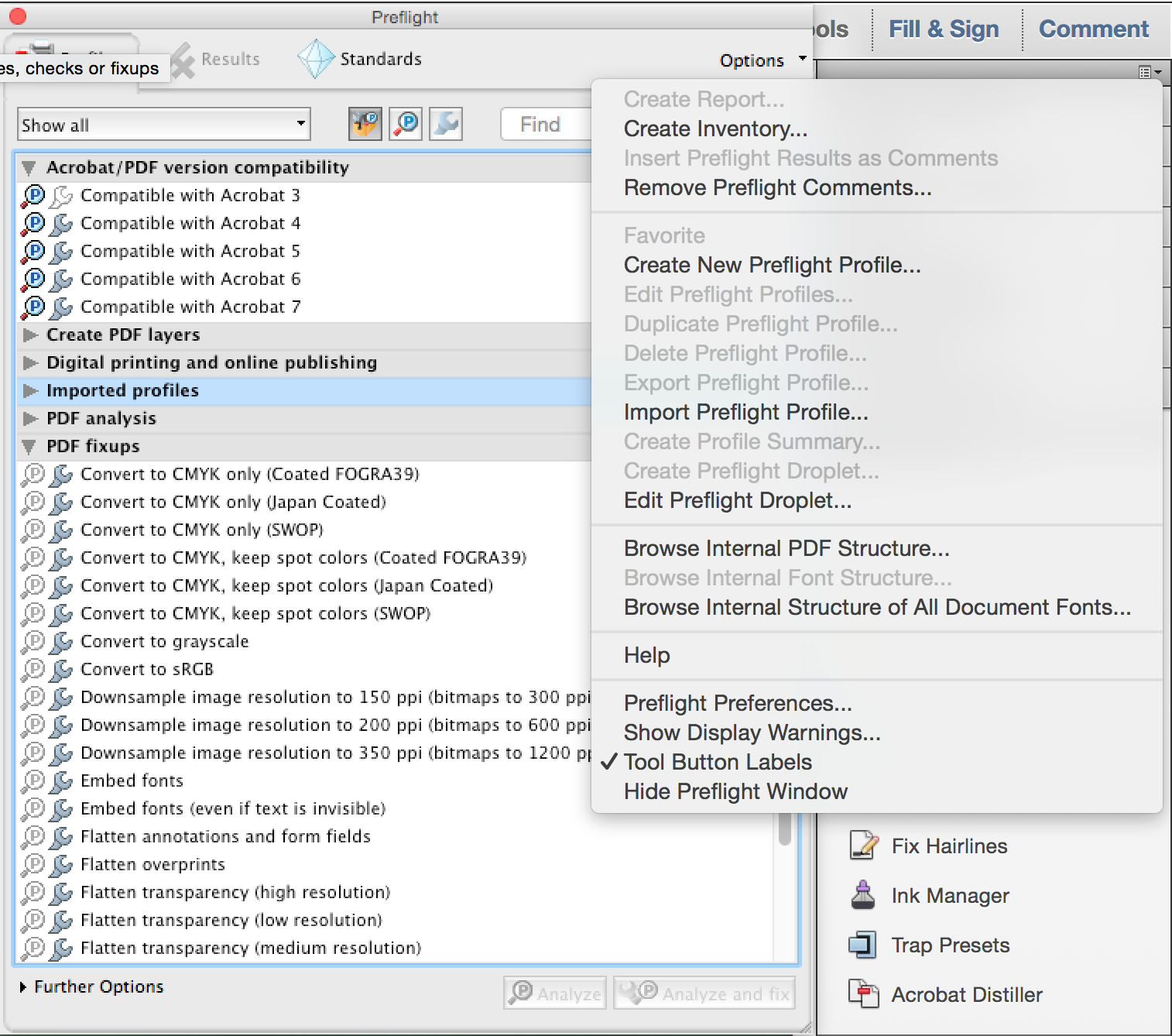The width and height of the screenshot is (1172, 1036).
Task: Launch the Acrobat Distiller icon
Action: click(863, 994)
